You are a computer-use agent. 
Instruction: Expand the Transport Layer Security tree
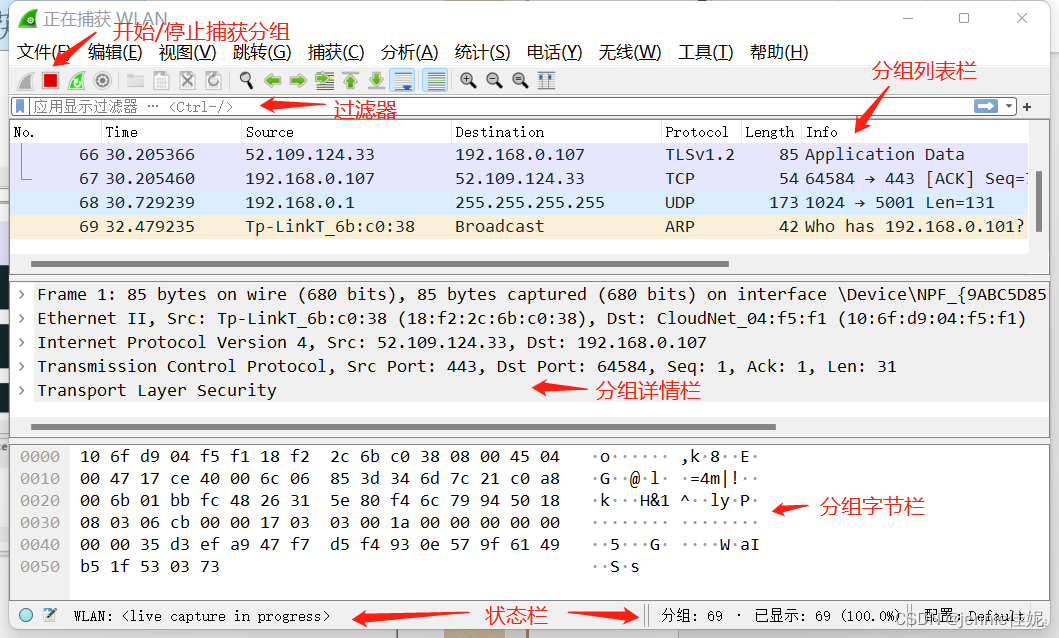click(22, 390)
